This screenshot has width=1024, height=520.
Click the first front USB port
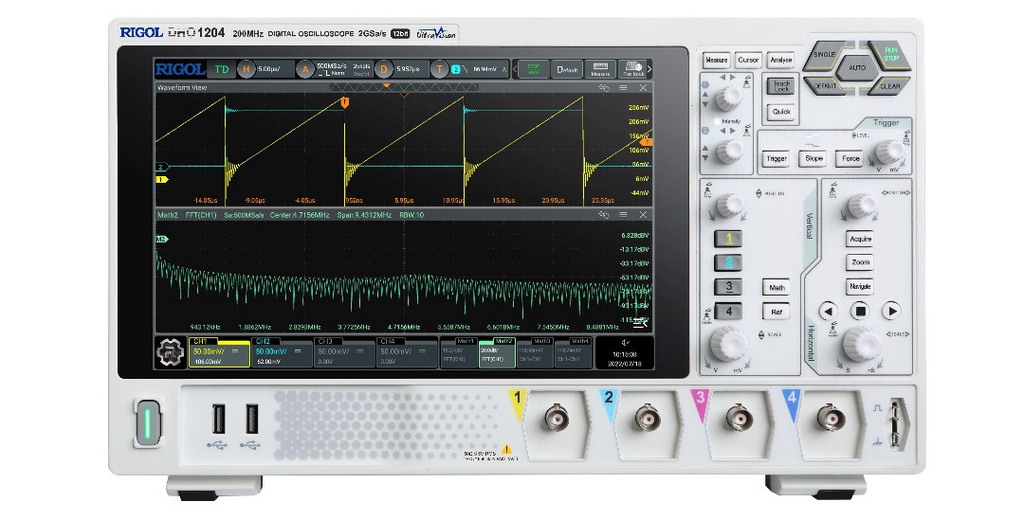(x=219, y=419)
